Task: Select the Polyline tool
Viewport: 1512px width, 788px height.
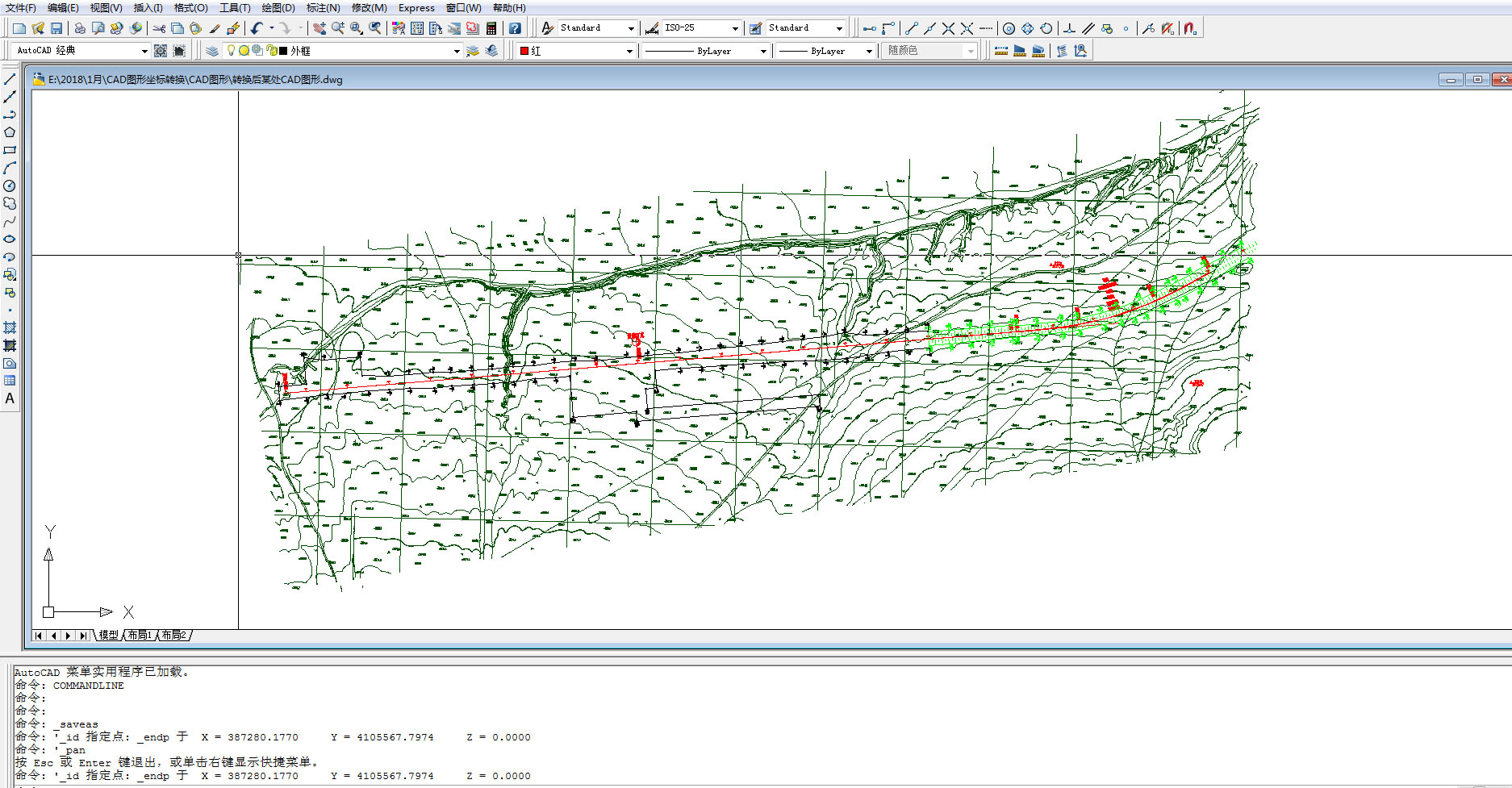Action: click(10, 115)
